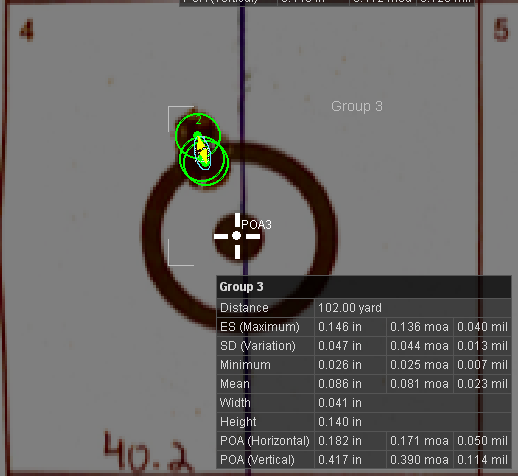
Task: Click POA Vertical value 0.417 in
Action: click(340, 460)
